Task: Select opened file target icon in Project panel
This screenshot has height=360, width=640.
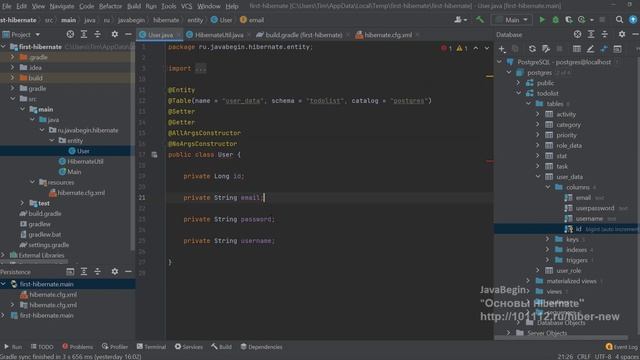Action: 70,34
